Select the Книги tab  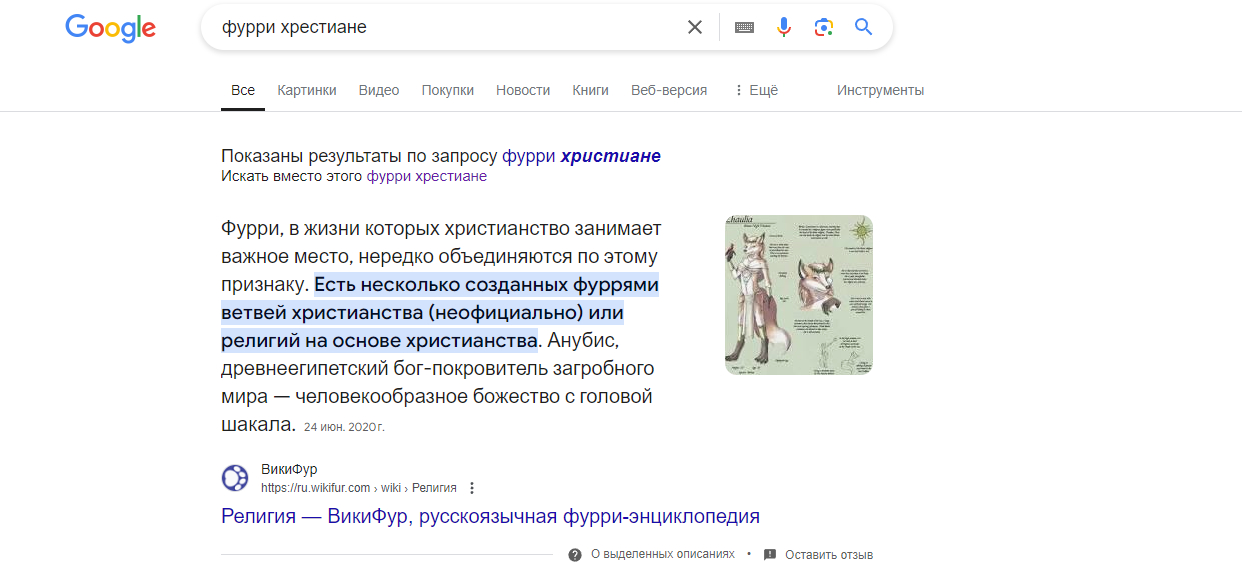tap(590, 90)
